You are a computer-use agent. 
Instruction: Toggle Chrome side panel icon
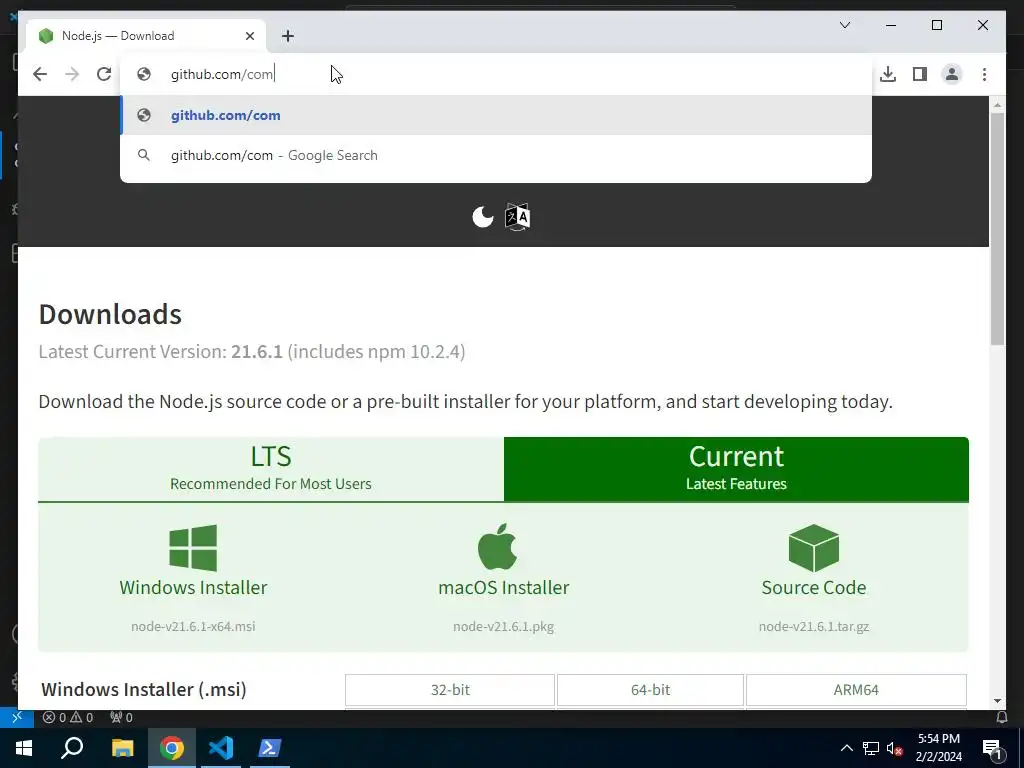tap(920, 74)
